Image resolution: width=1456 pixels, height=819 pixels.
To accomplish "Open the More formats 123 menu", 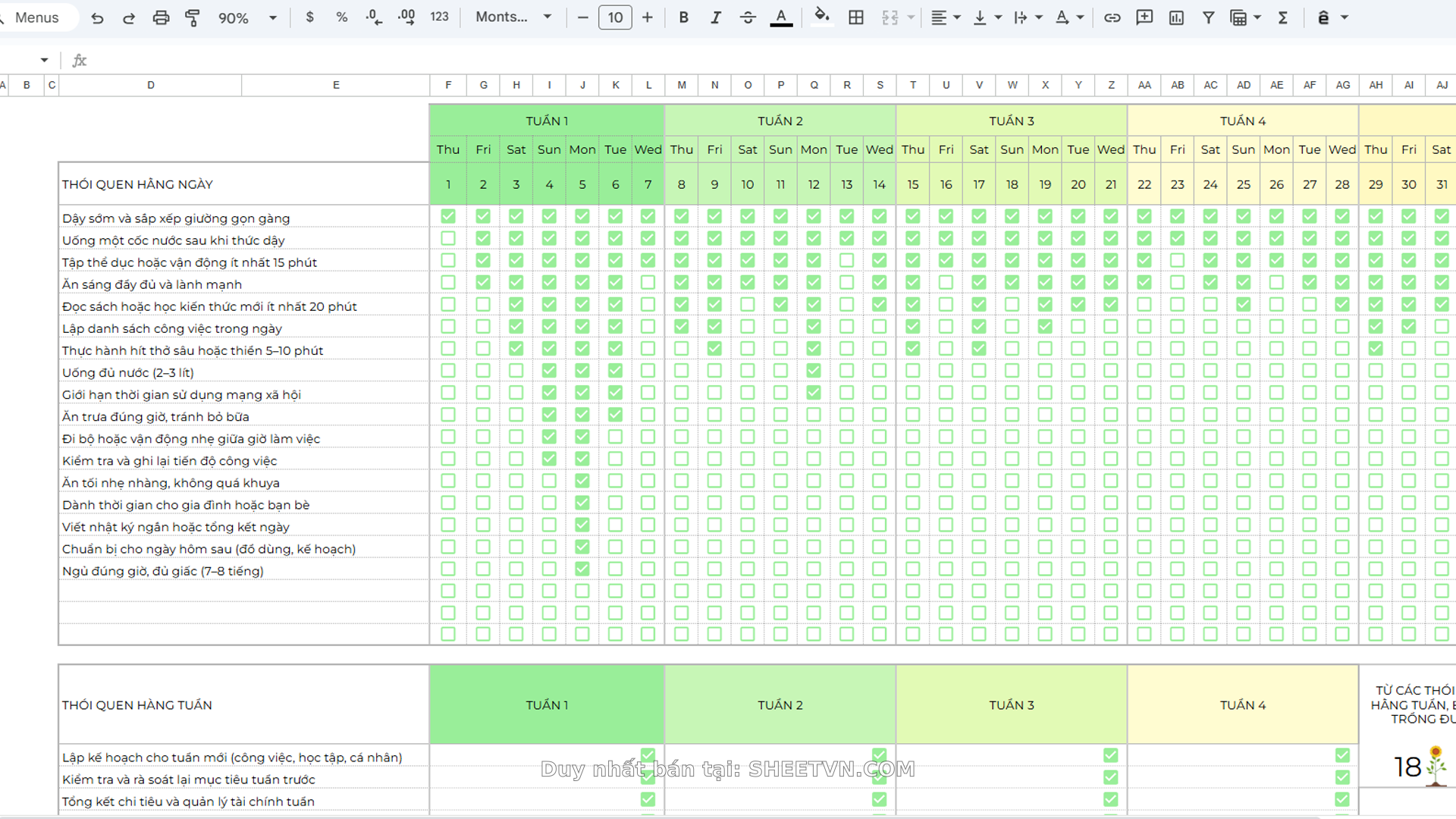I will tap(439, 17).
